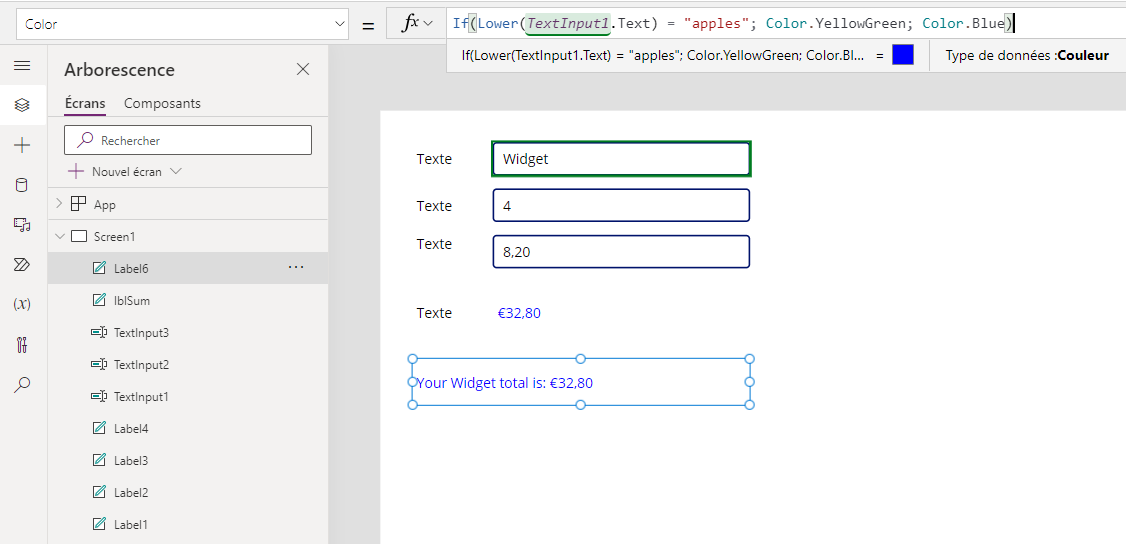
Task: Click in the Rechercher search box
Action: pyautogui.click(x=188, y=140)
